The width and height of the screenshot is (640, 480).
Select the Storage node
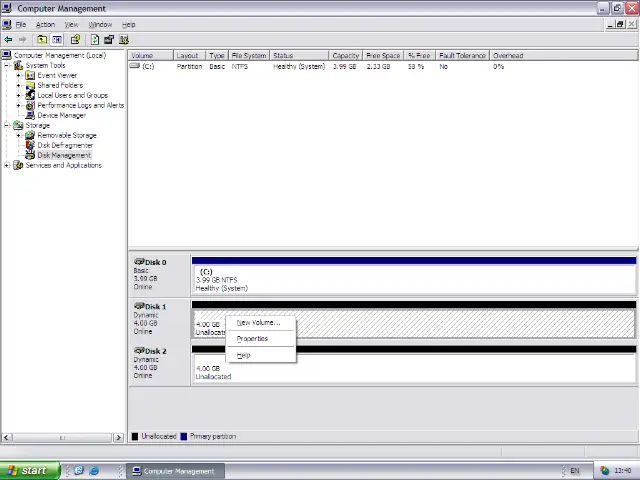pos(38,125)
